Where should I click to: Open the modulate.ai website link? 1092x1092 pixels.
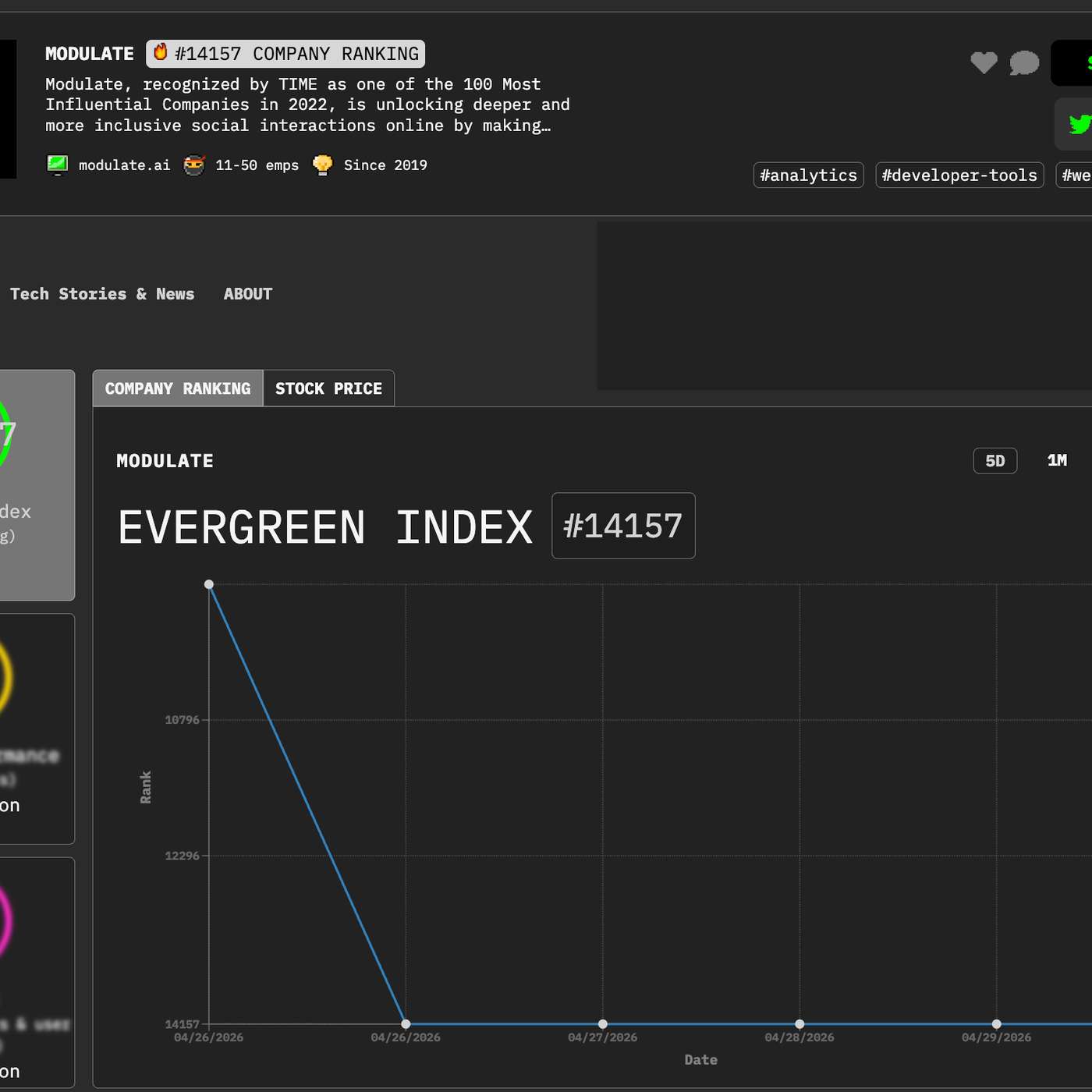pos(124,165)
